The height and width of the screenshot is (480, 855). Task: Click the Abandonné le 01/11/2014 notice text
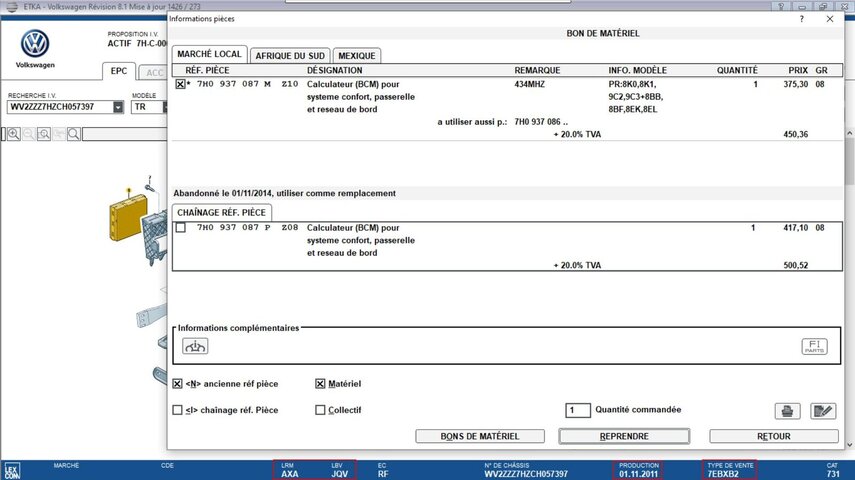click(x=285, y=193)
